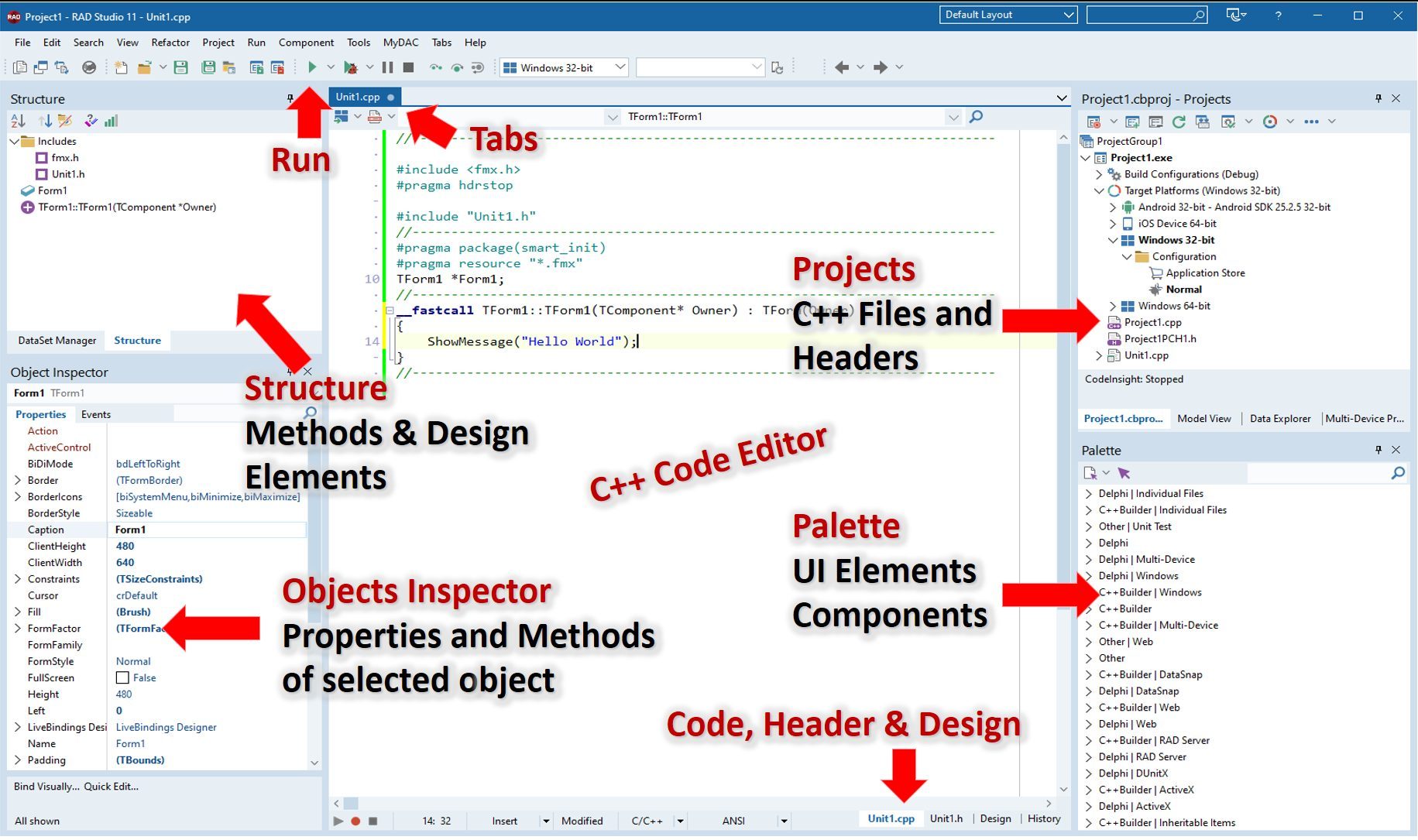Switch to the Design tab
Screen dimensions: 1418x840
tap(995, 819)
